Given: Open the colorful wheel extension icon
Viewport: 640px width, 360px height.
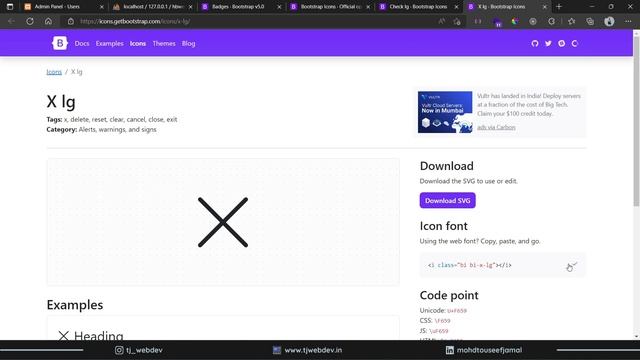Looking at the screenshot, I should coord(515,21).
